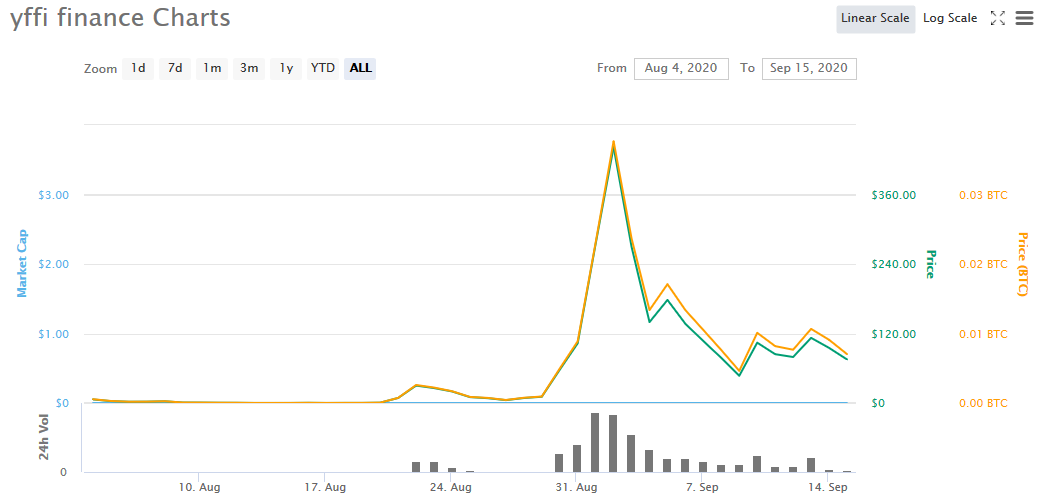
Task: Set zoom to YTD
Action: click(x=323, y=68)
